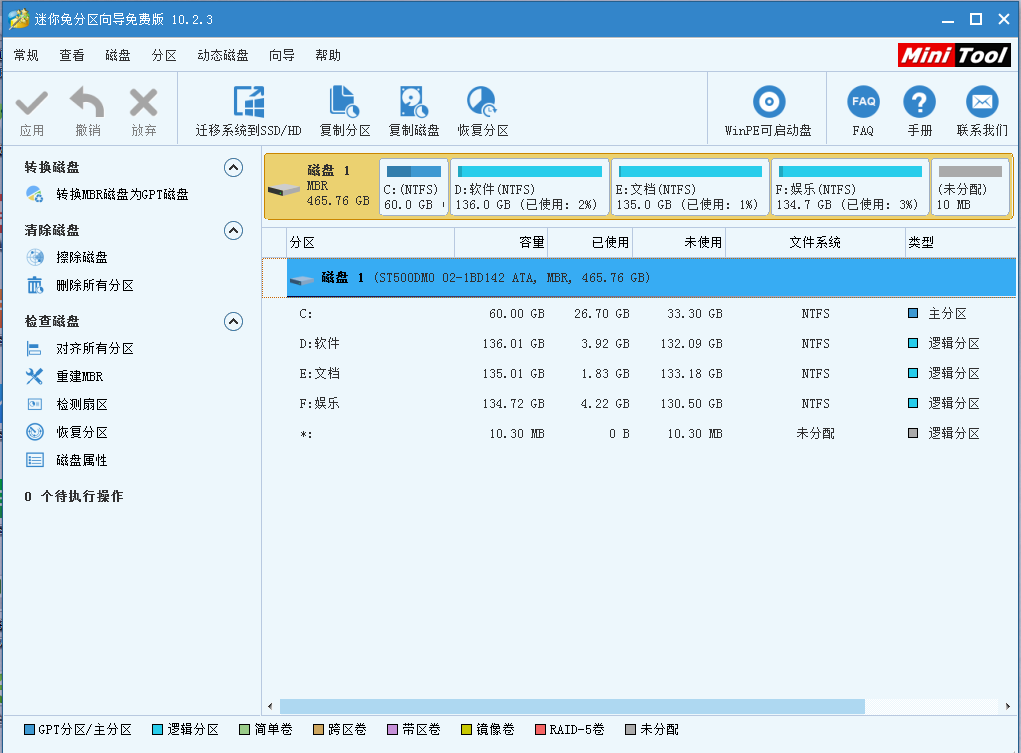Open the 向导 menu
Viewport: 1021px width, 753px height.
click(282, 55)
